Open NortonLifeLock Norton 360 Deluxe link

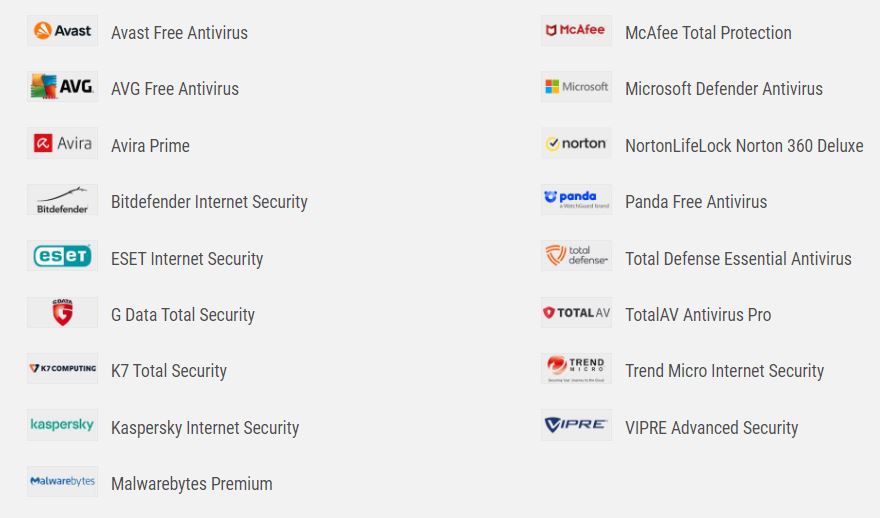pos(743,146)
